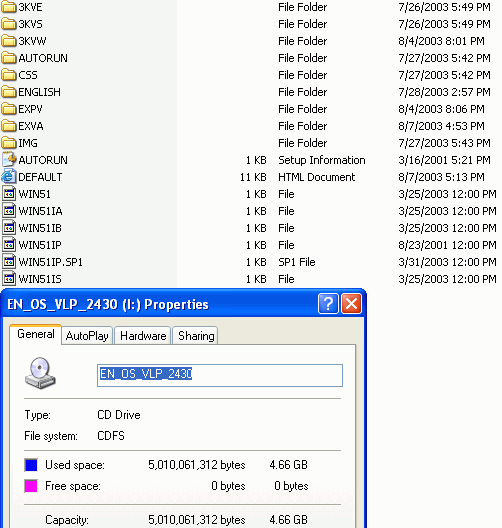Click the help question mark button
The height and width of the screenshot is (528, 502).
coord(328,304)
